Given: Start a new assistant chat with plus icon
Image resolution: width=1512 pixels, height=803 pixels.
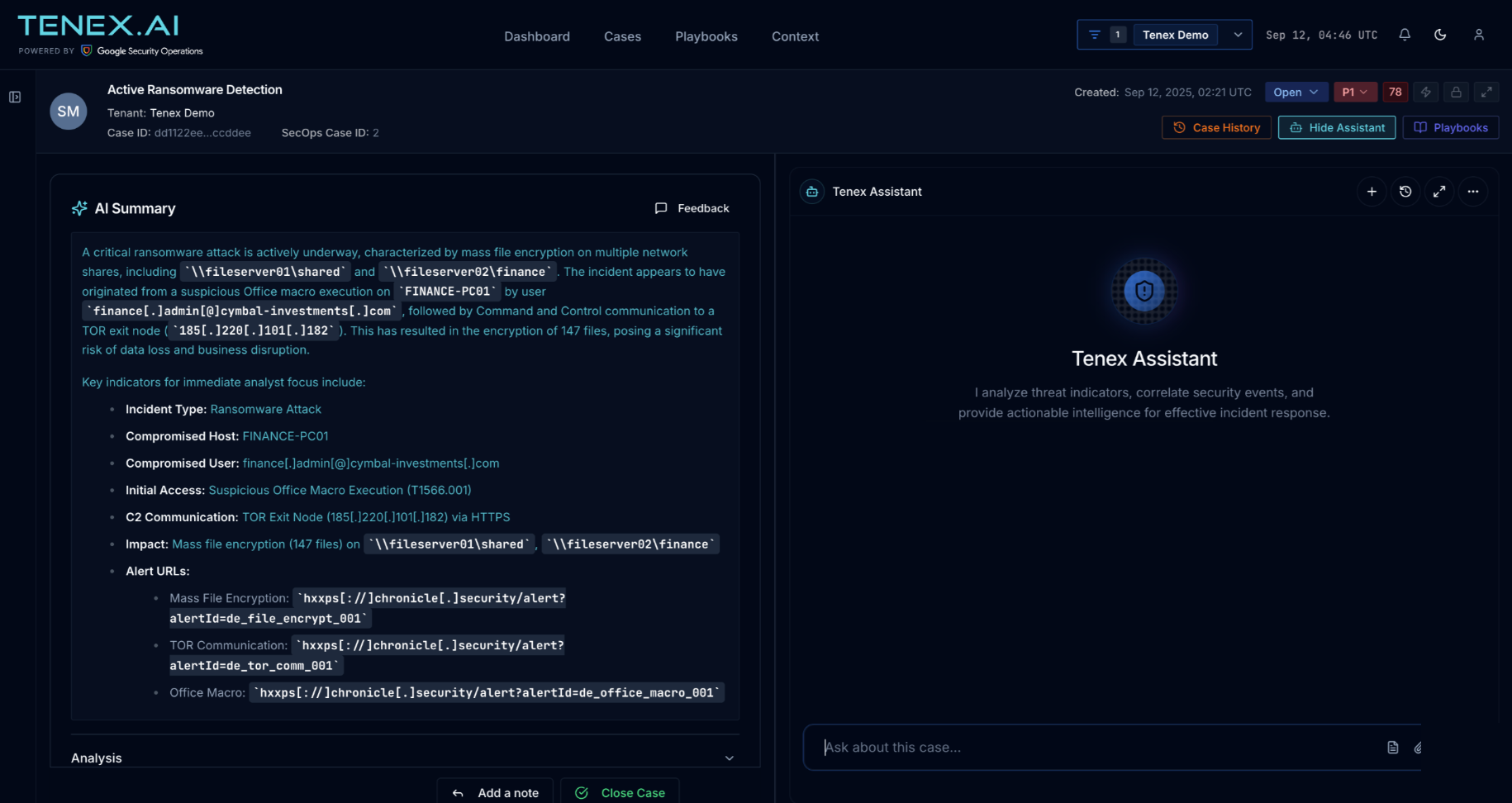Looking at the screenshot, I should [x=1372, y=192].
